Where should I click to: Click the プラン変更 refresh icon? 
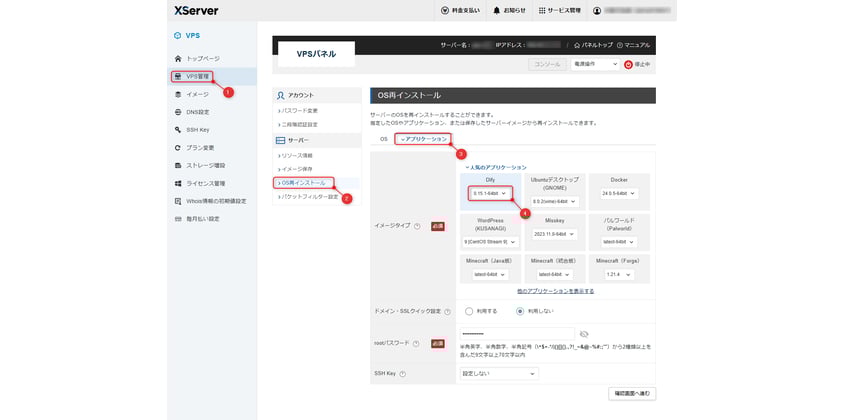coord(178,148)
